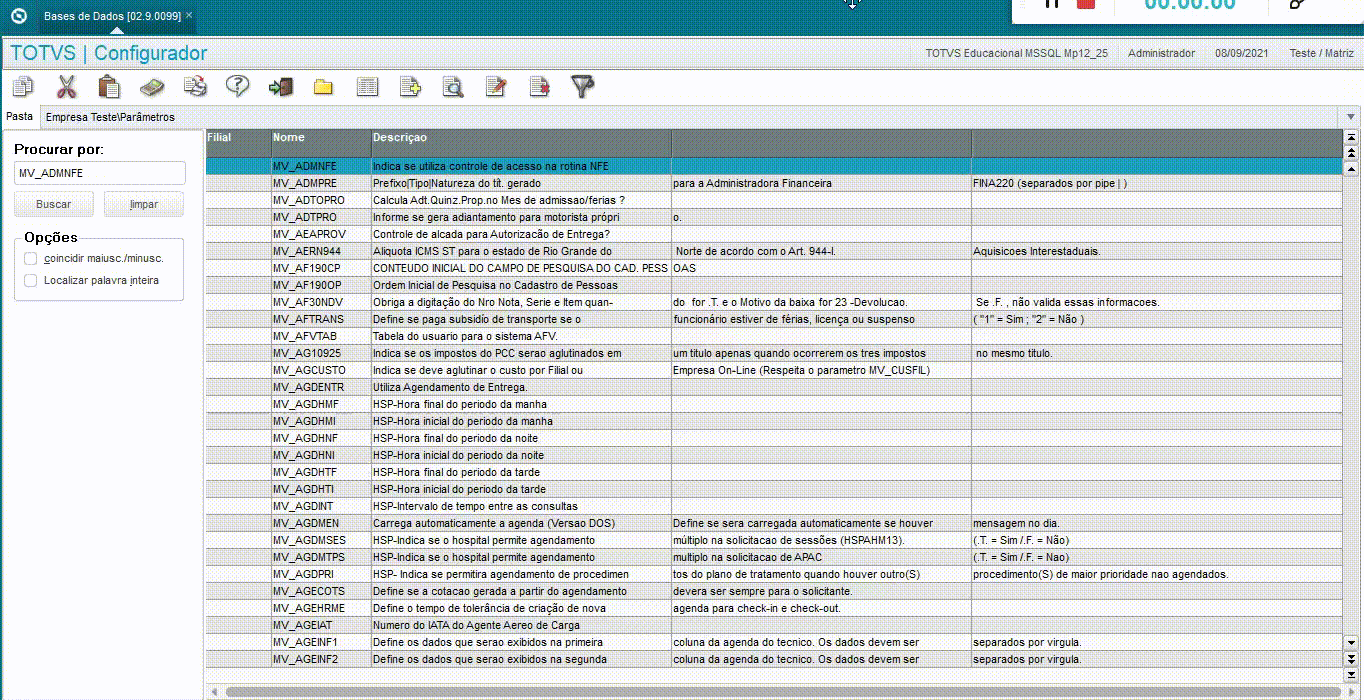Click the delete record icon with red X
Screen dimensions: 1364x700
[x=539, y=87]
